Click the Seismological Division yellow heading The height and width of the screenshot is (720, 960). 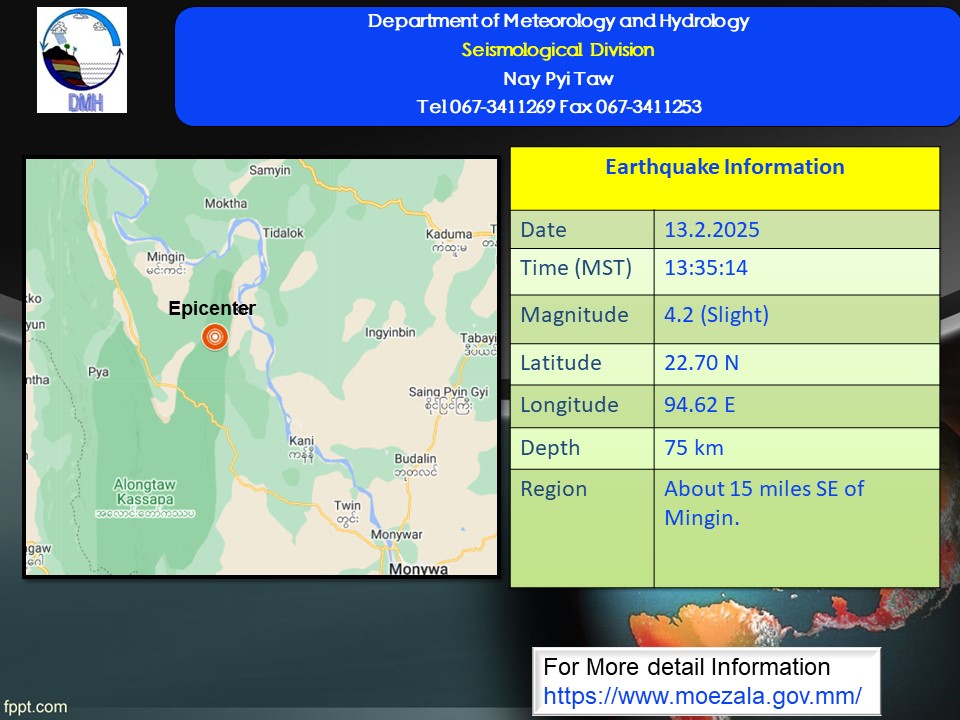coord(558,50)
